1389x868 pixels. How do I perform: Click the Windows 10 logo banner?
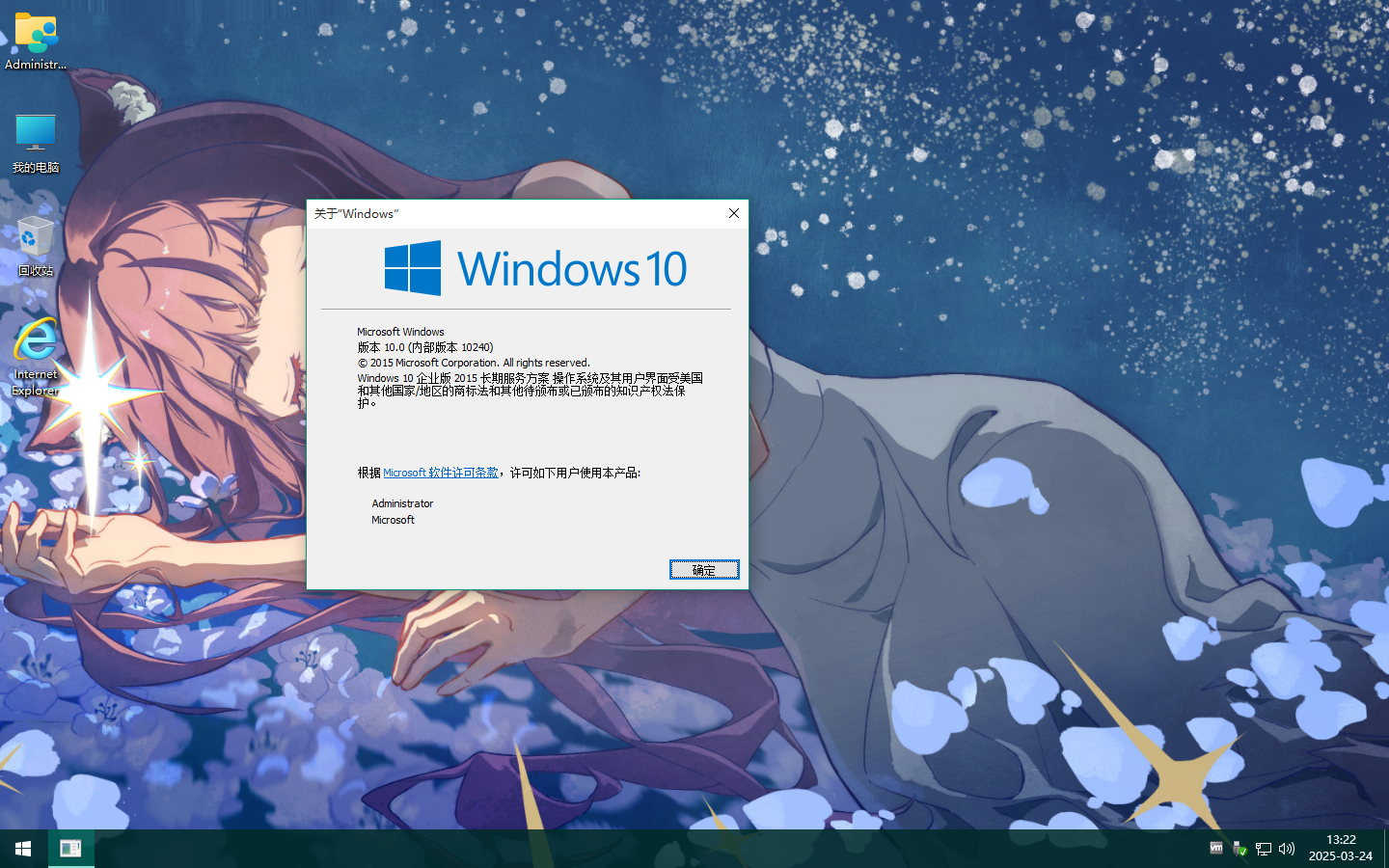(535, 268)
